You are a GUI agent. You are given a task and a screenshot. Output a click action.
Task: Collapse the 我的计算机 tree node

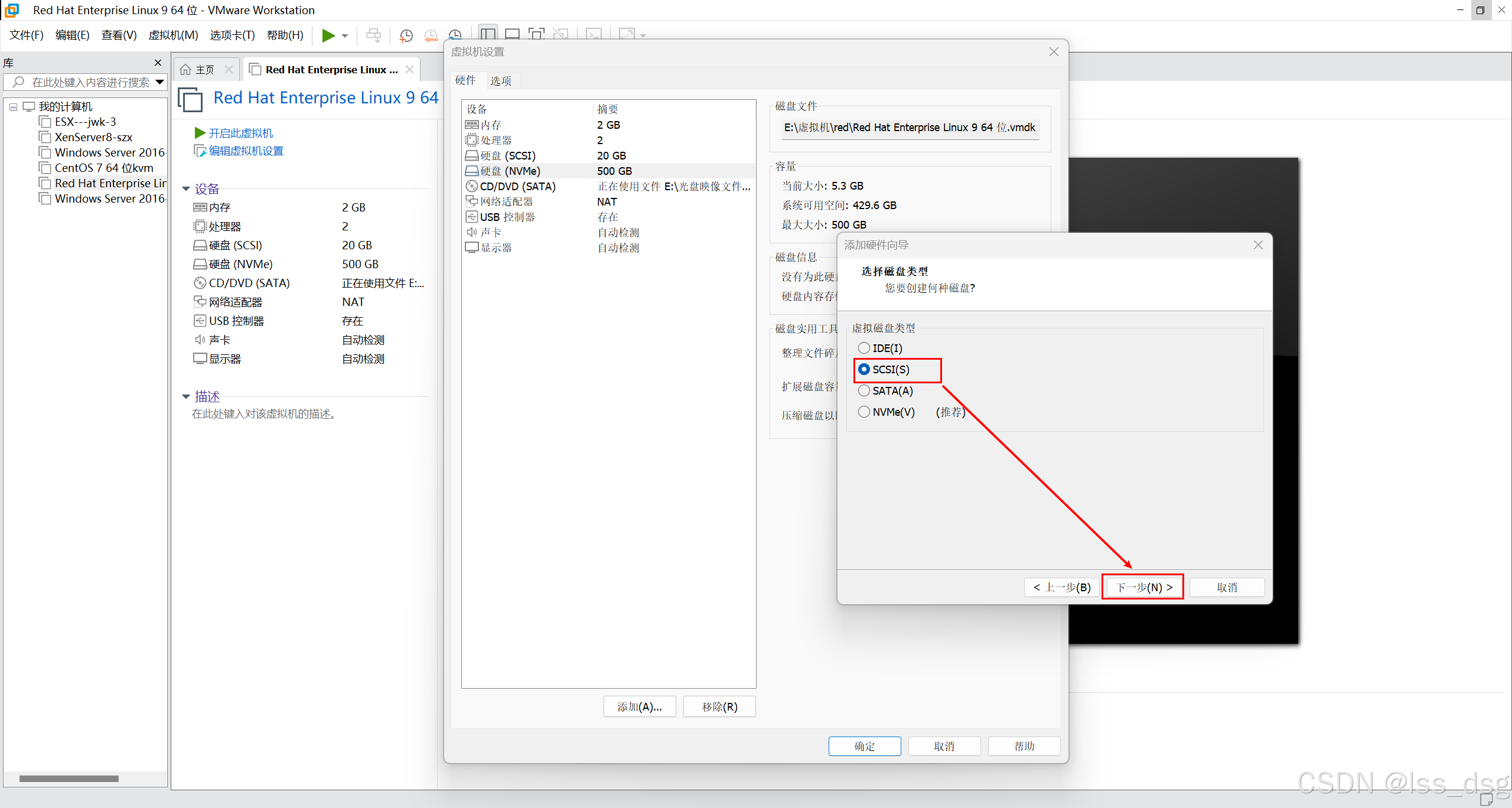click(13, 107)
